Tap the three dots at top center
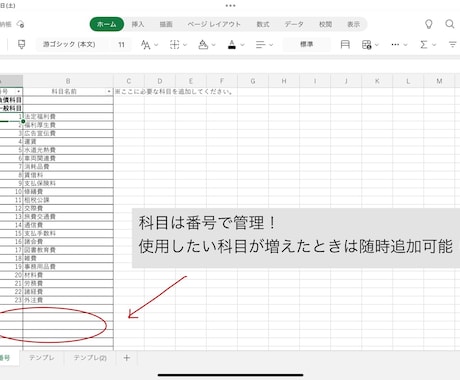 230,6
